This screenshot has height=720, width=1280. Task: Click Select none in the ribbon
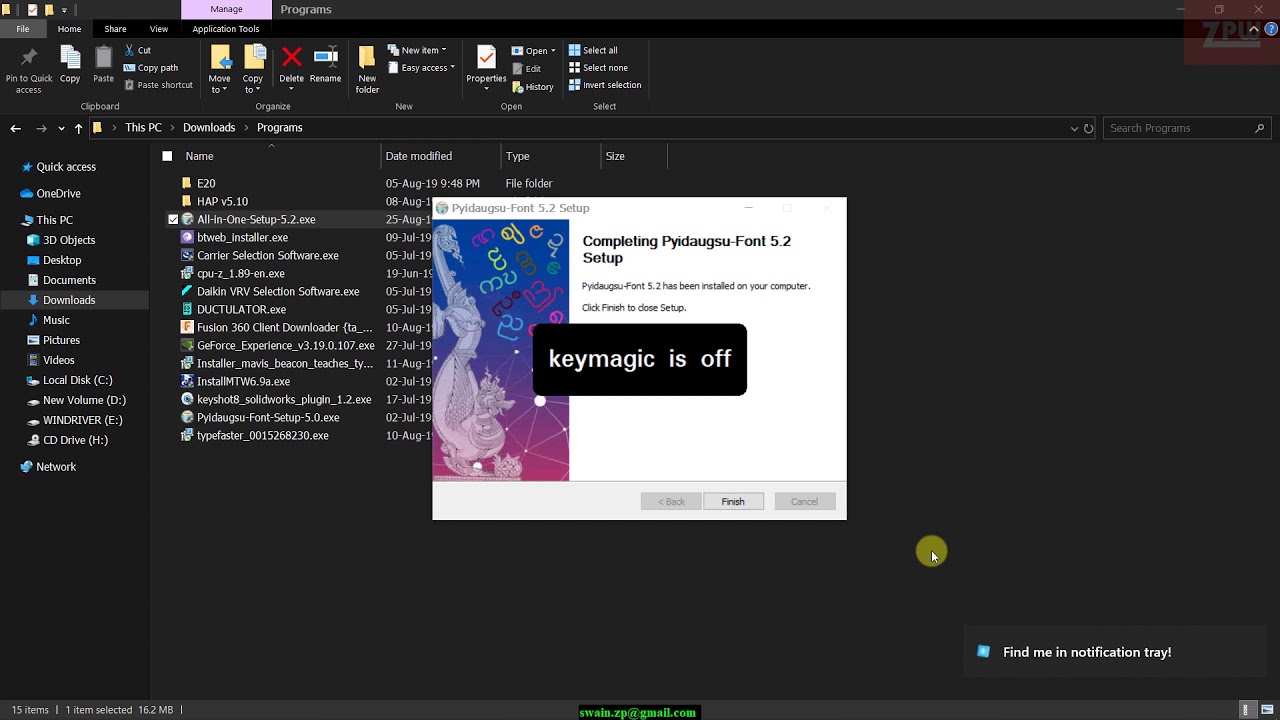click(598, 68)
